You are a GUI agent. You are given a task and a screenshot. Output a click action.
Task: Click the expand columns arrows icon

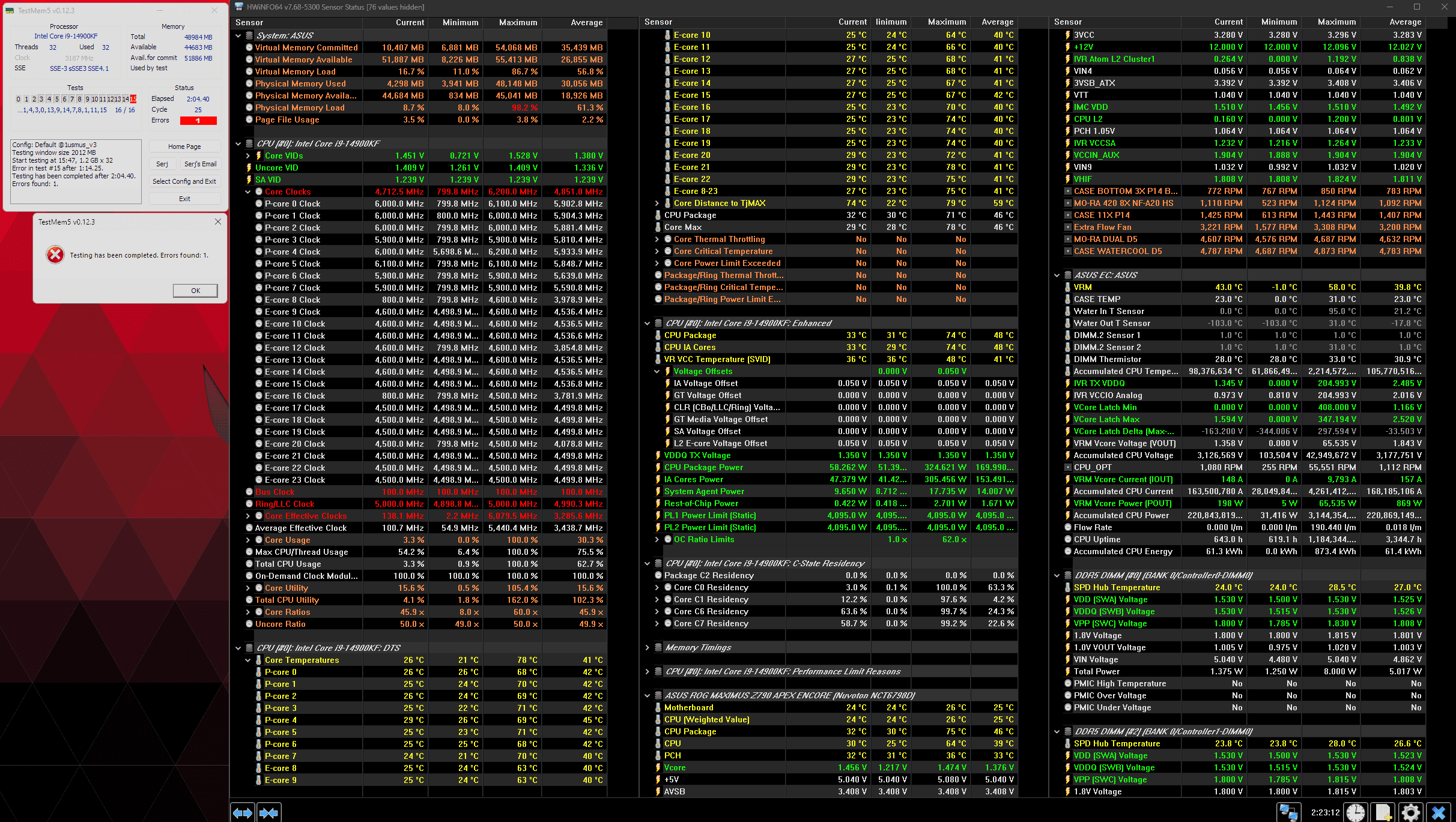[x=243, y=812]
